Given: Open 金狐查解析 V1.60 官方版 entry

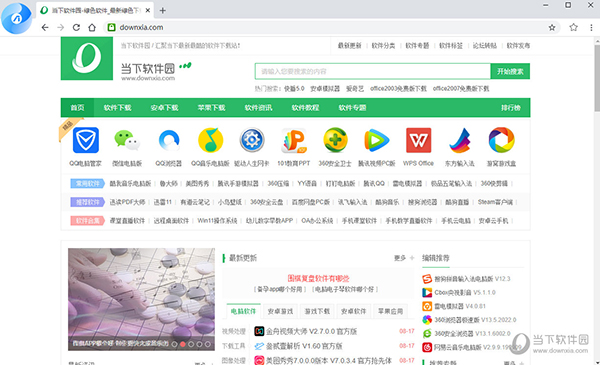Looking at the screenshot, I should point(304,346).
